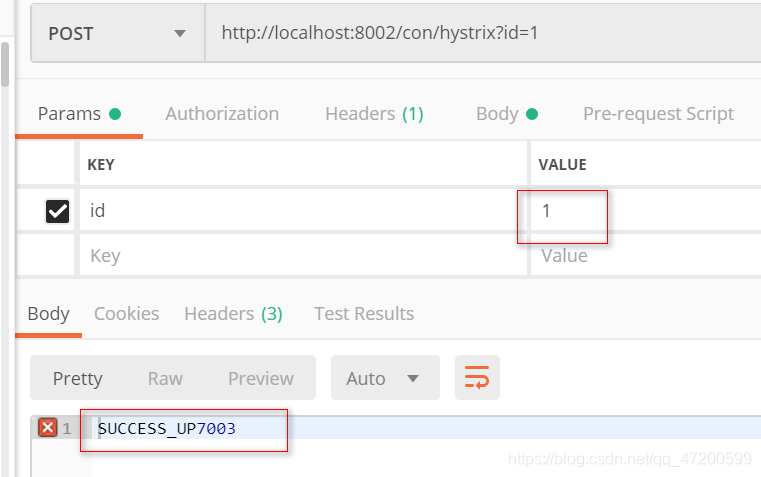
Task: Switch to the Preview response view
Action: 261,378
